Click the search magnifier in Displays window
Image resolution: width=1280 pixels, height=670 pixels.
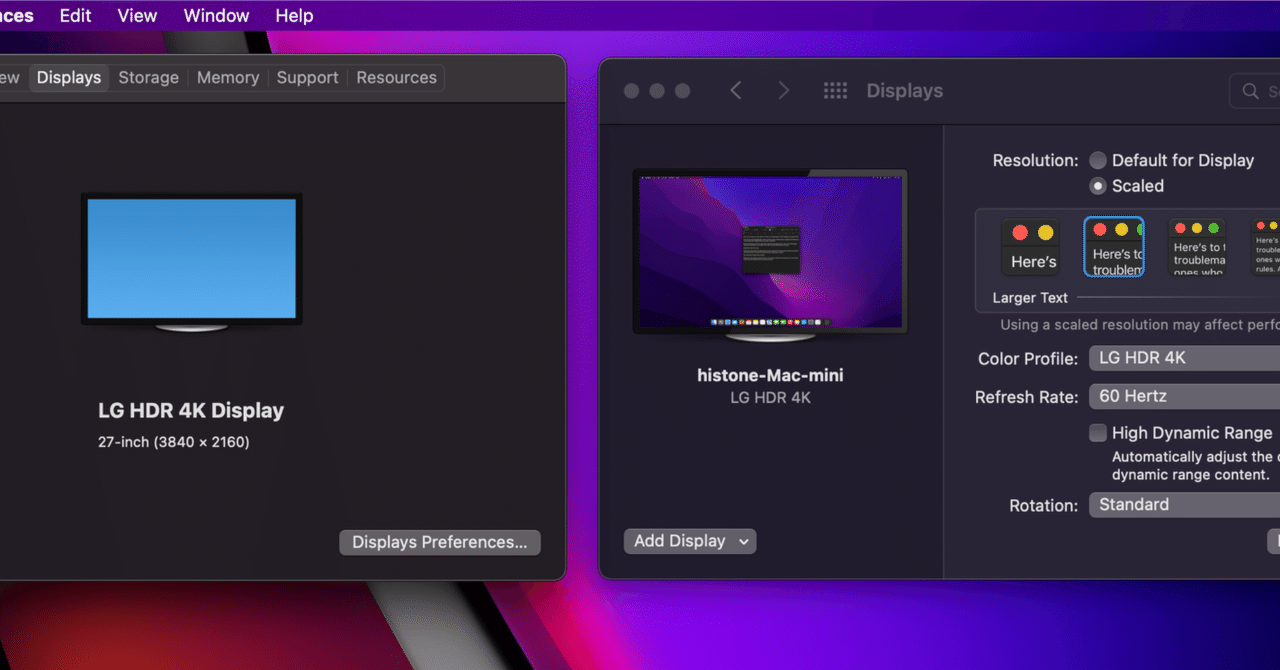[x=1251, y=91]
